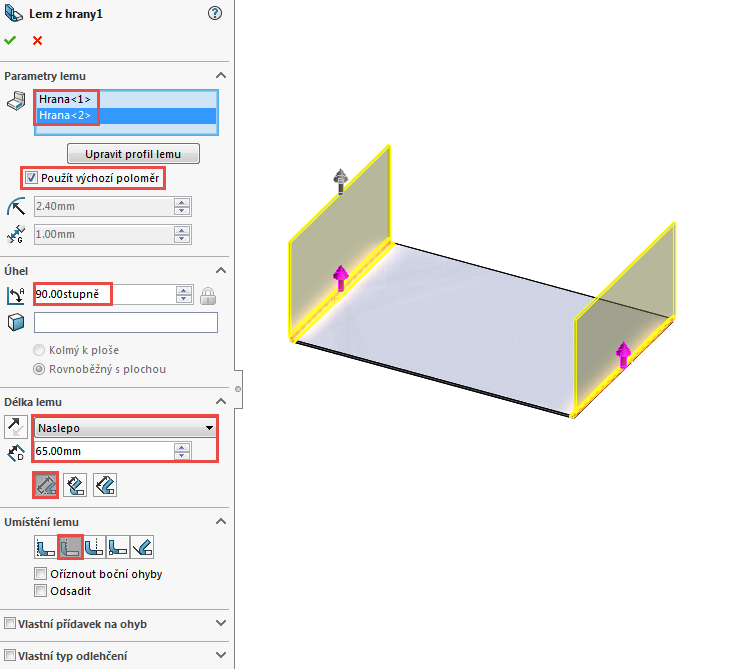Image resolution: width=750 pixels, height=669 pixels.
Task: Enable Oříznout boční ohyby checkbox
Action: [x=41, y=573]
